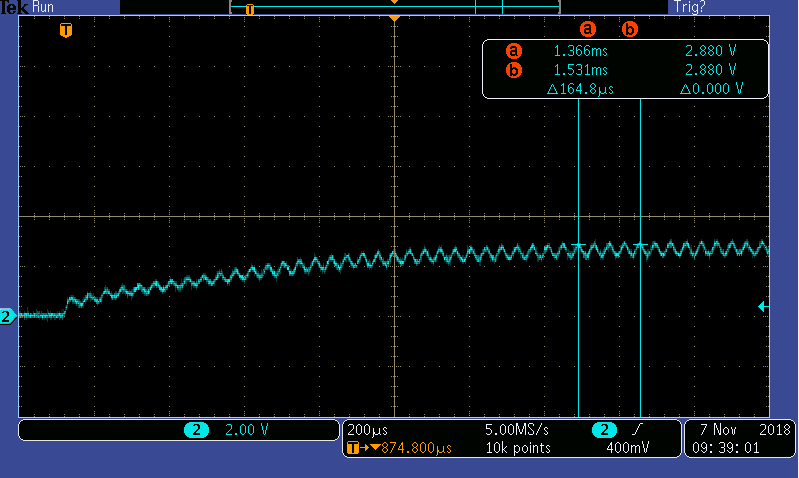
Task: Click the cursor a icon in the readout box
Action: pyautogui.click(x=514, y=50)
